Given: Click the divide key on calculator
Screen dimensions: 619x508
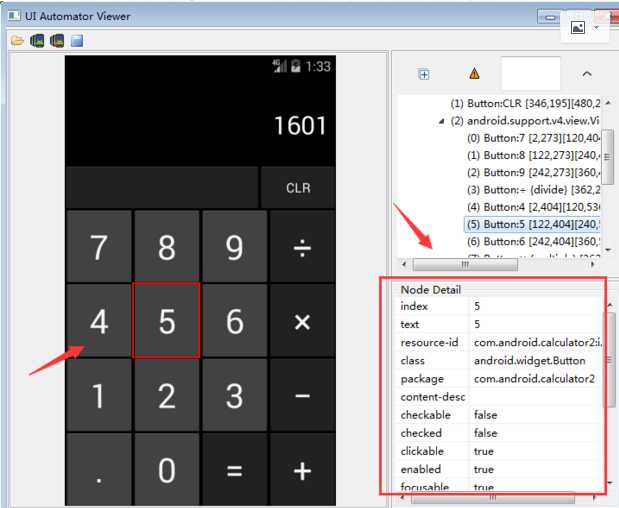Looking at the screenshot, I should coord(302,247).
